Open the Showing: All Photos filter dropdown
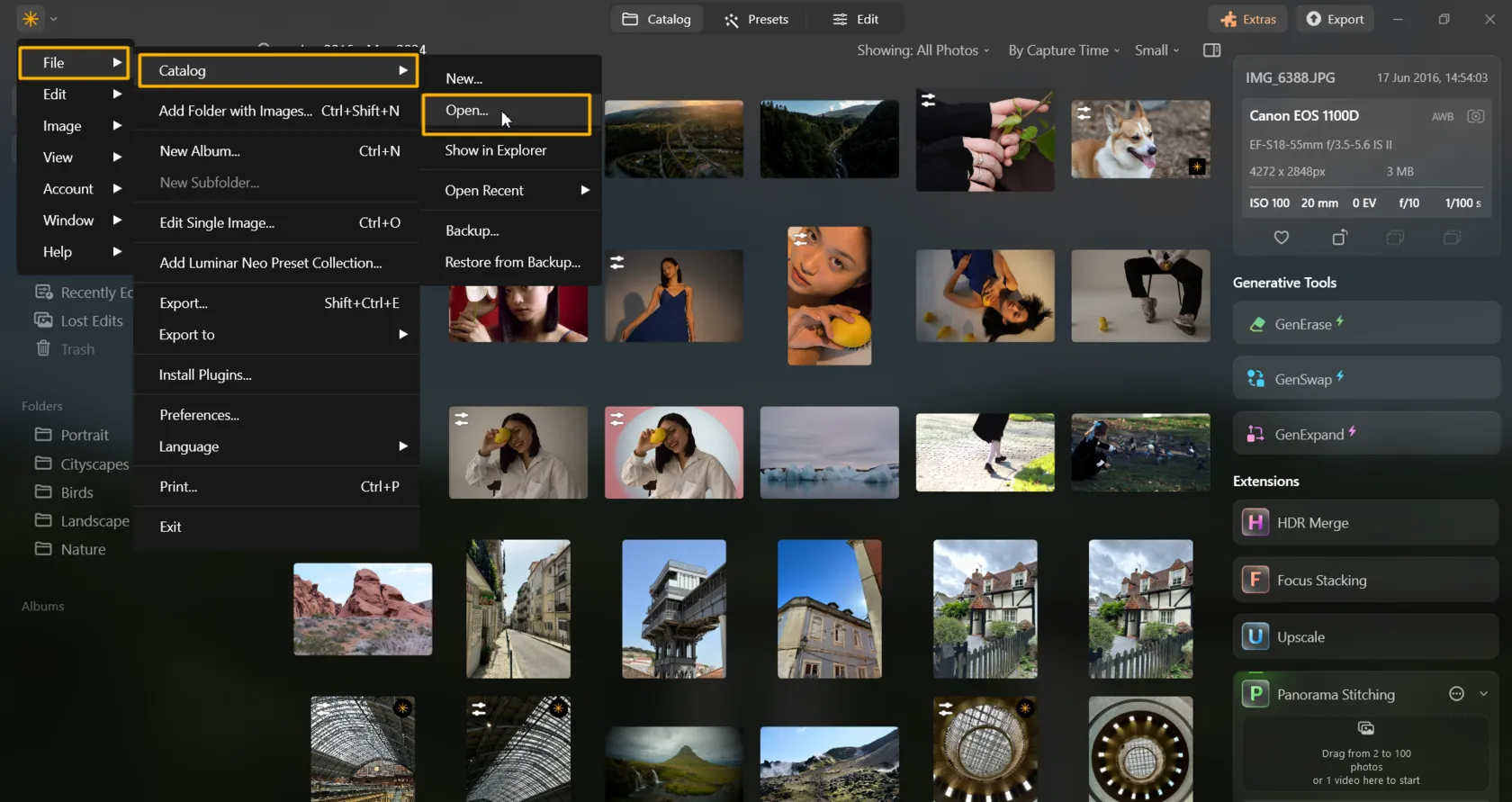This screenshot has width=1512, height=802. pos(922,50)
